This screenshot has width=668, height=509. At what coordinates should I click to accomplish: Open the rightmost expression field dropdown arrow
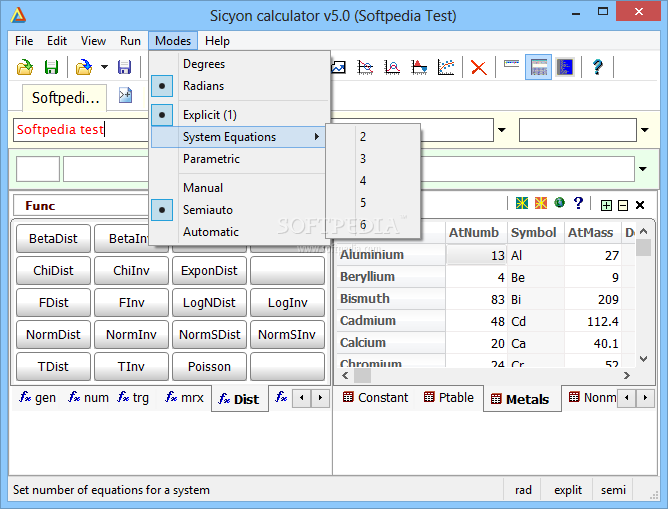click(x=645, y=130)
